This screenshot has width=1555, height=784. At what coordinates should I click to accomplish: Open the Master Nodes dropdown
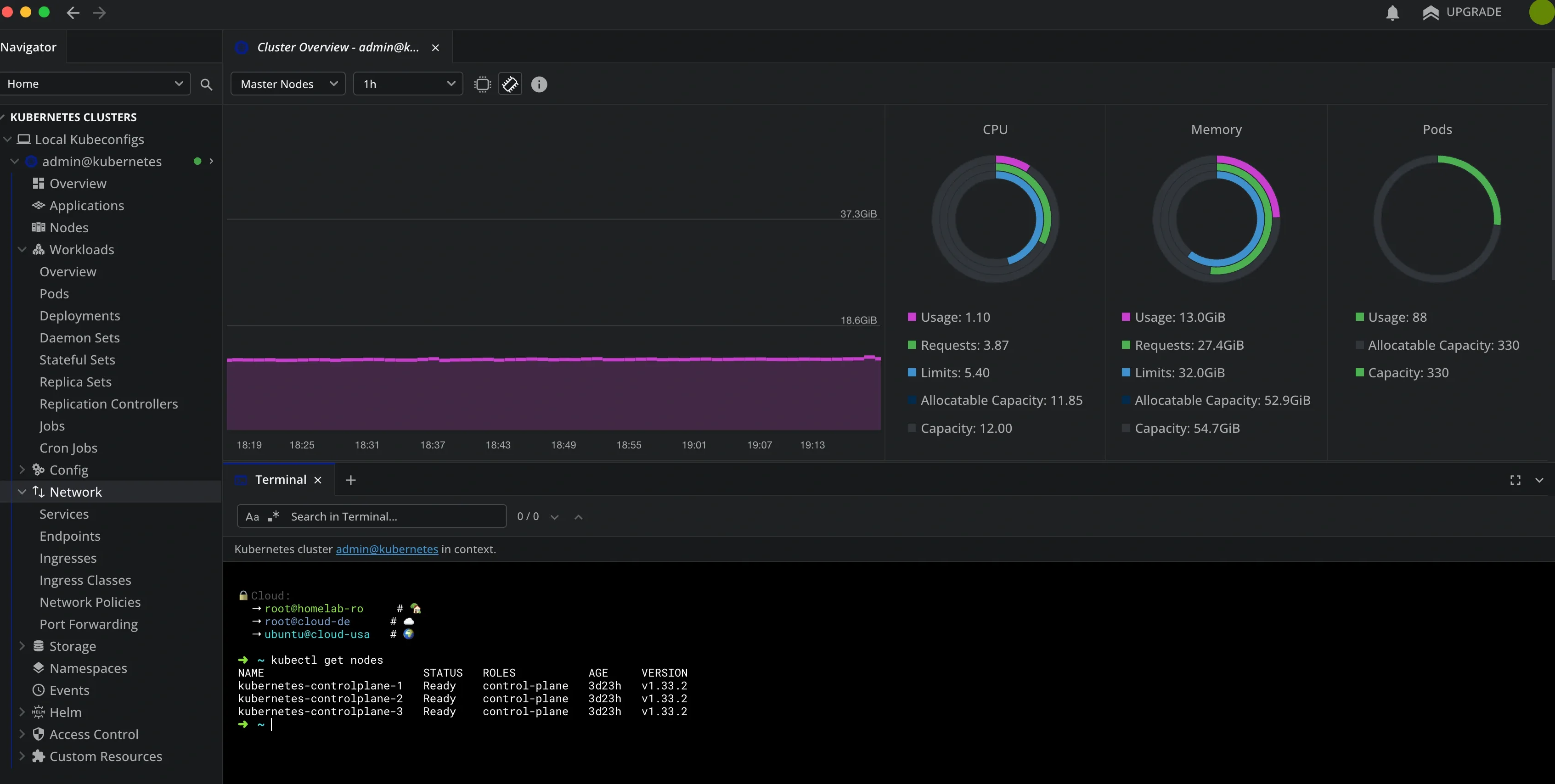pyautogui.click(x=287, y=84)
